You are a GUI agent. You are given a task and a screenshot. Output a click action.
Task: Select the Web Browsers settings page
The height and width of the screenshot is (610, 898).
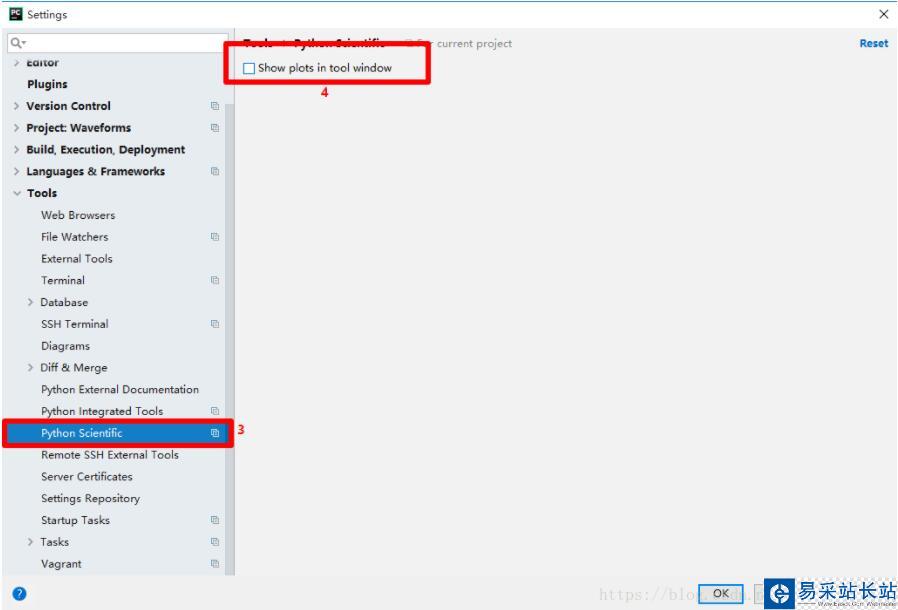80,215
